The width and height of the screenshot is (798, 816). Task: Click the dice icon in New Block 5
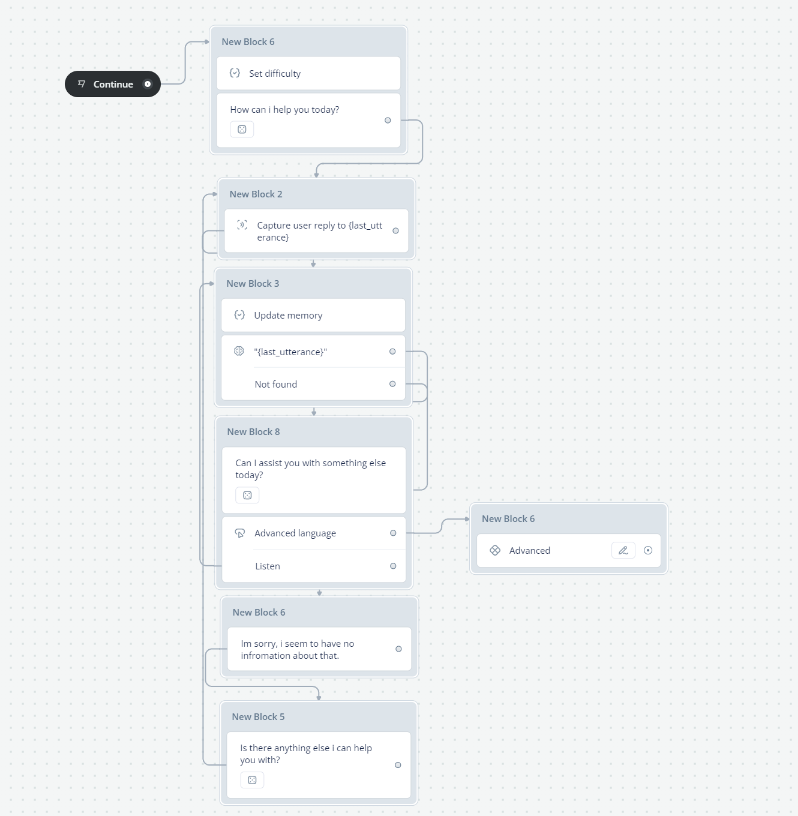[x=252, y=780]
